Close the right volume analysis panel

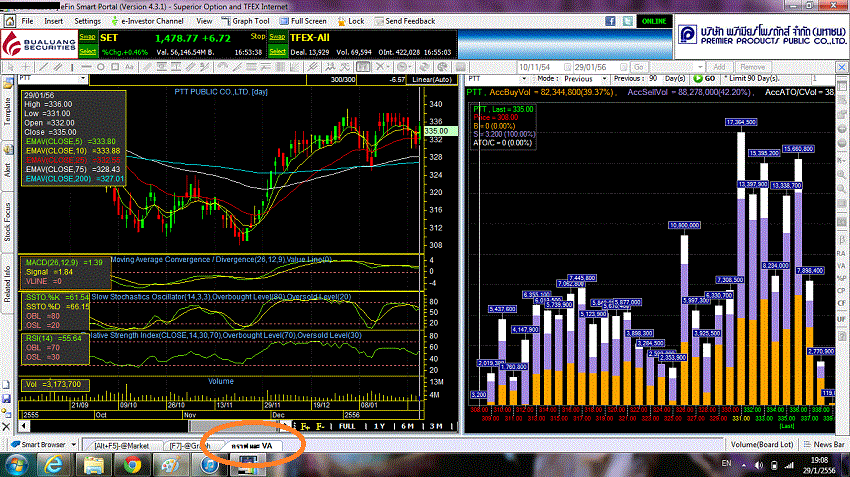click(842, 67)
